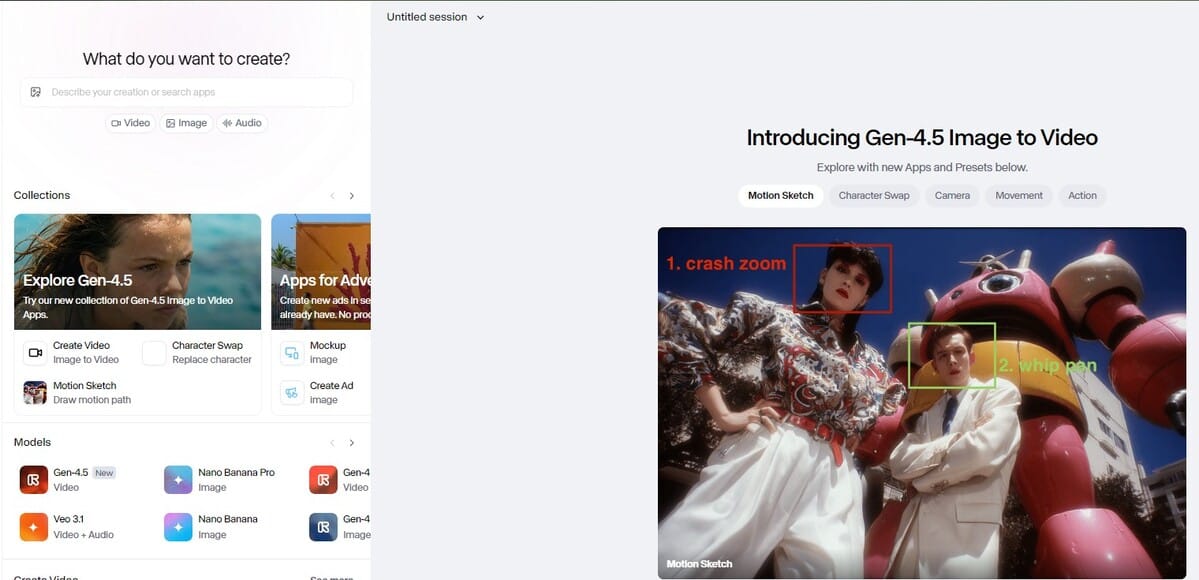
Task: Click the image upload icon in search box
Action: [35, 92]
